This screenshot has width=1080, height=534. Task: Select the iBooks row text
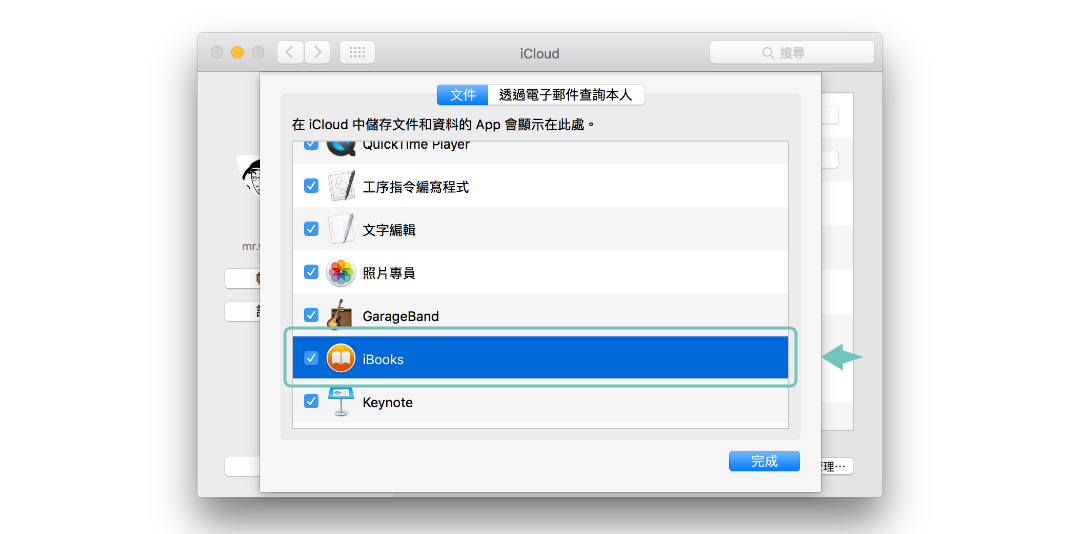(383, 359)
